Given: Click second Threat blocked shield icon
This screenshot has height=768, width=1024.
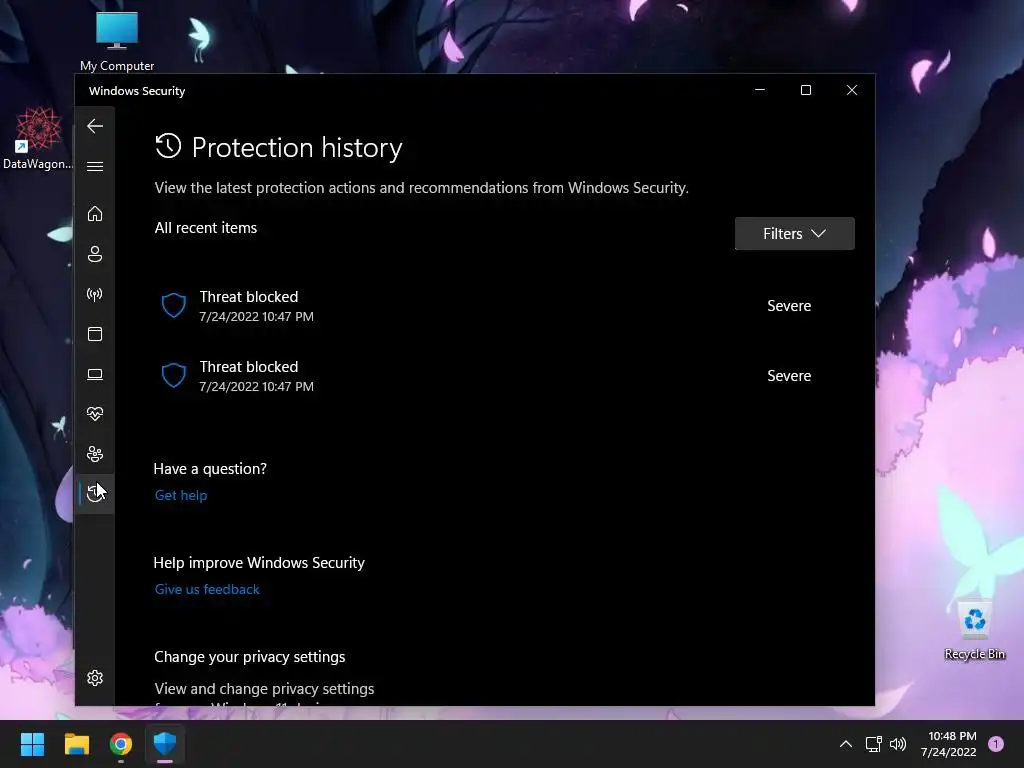Looking at the screenshot, I should (x=174, y=376).
